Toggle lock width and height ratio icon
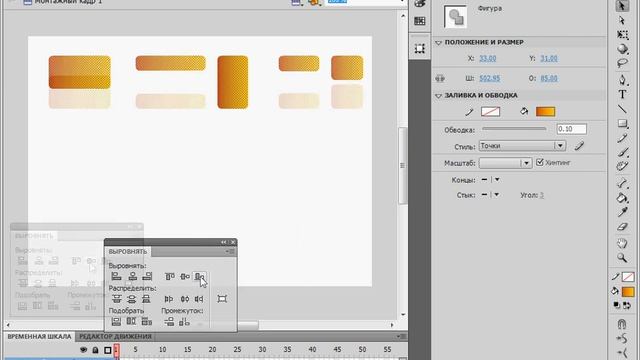The image size is (640, 360). tap(440, 78)
